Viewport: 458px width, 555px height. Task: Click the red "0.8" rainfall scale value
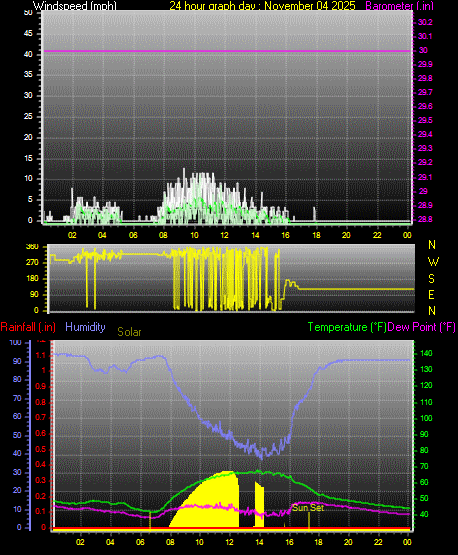coord(41,402)
